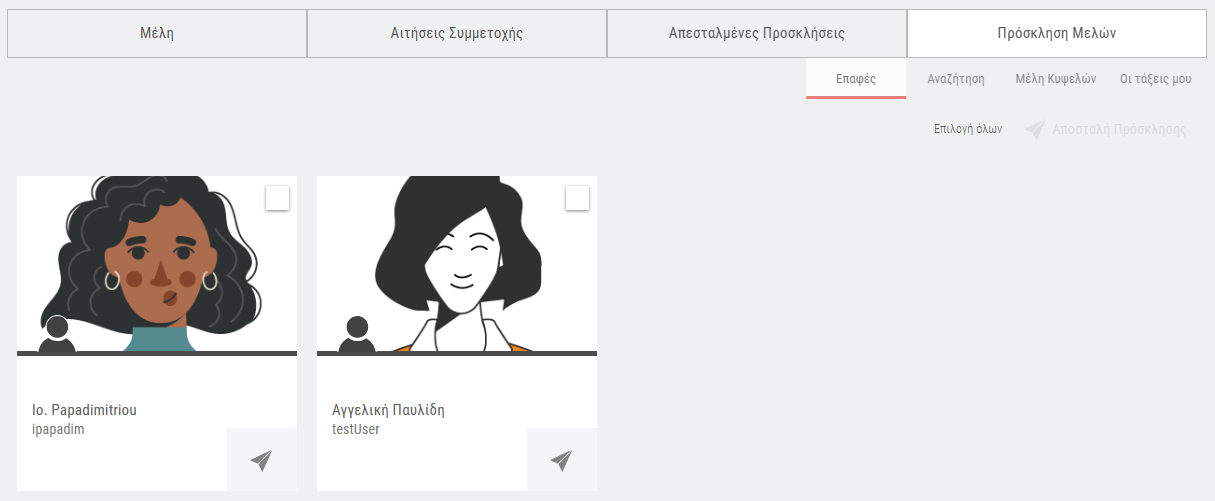
Task: Open Οι τάξεις μου sub-tab
Action: (x=1156, y=79)
